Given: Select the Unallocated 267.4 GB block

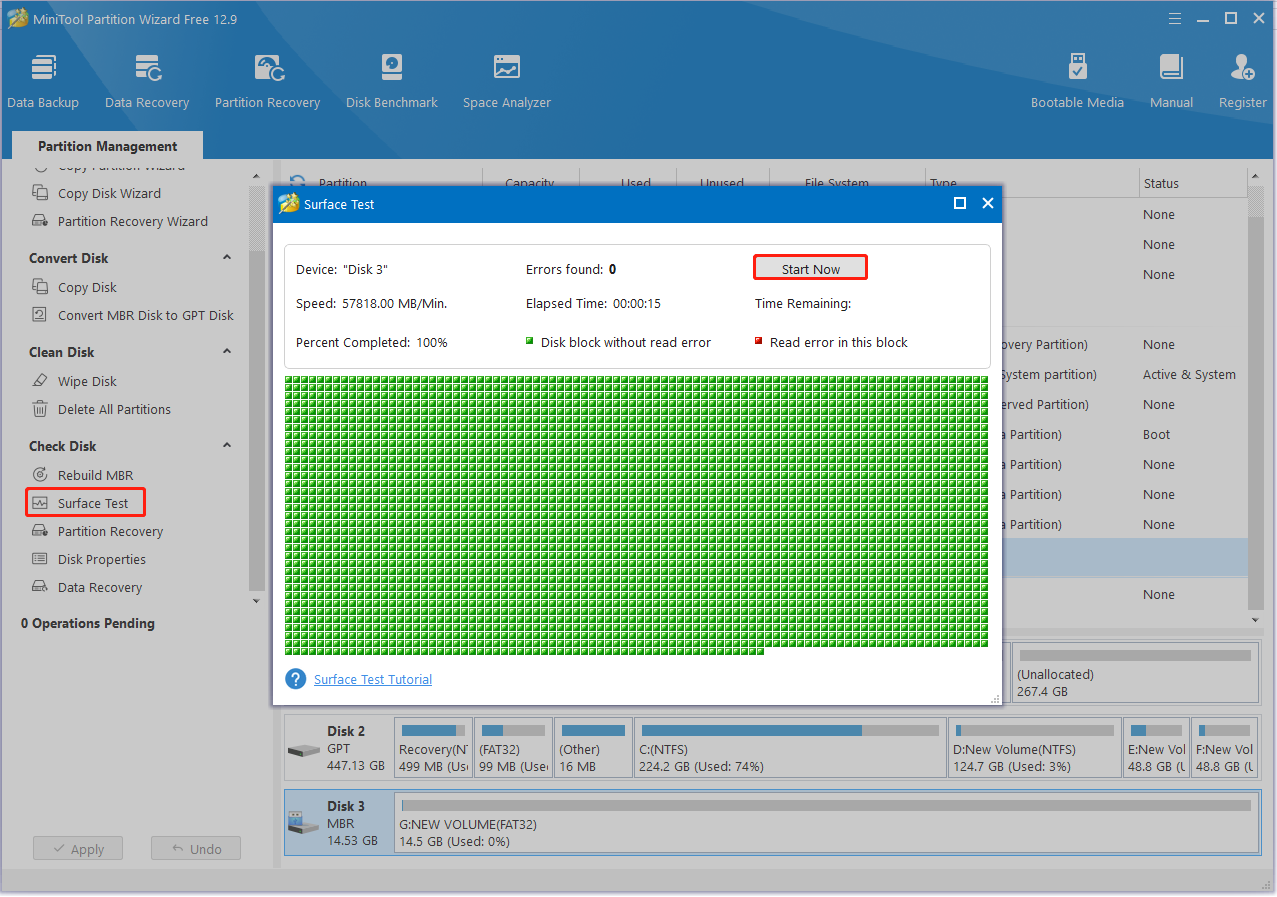Looking at the screenshot, I should click(1135, 672).
